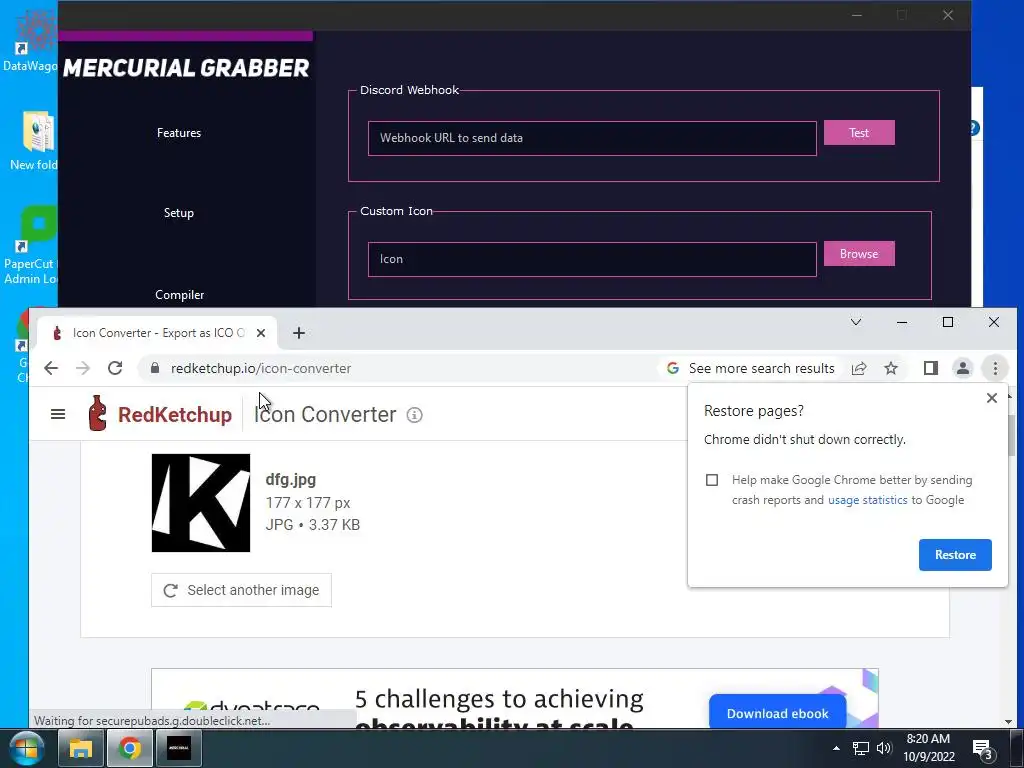Viewport: 1024px width, 768px height.
Task: Open notification center icon
Action: tap(983, 749)
